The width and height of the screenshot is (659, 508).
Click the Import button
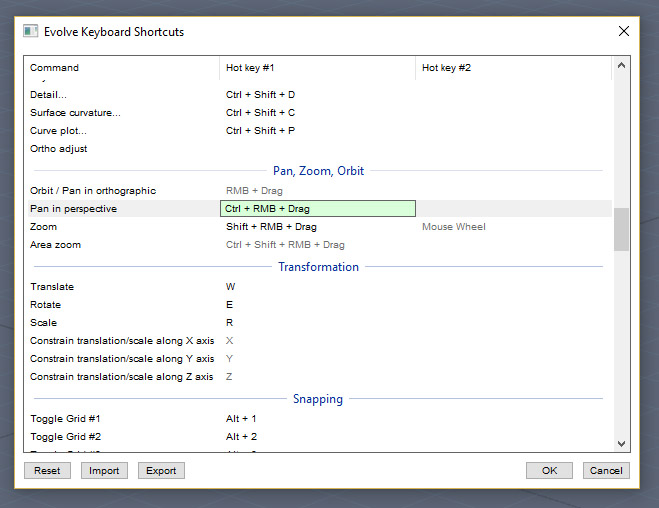pos(104,471)
